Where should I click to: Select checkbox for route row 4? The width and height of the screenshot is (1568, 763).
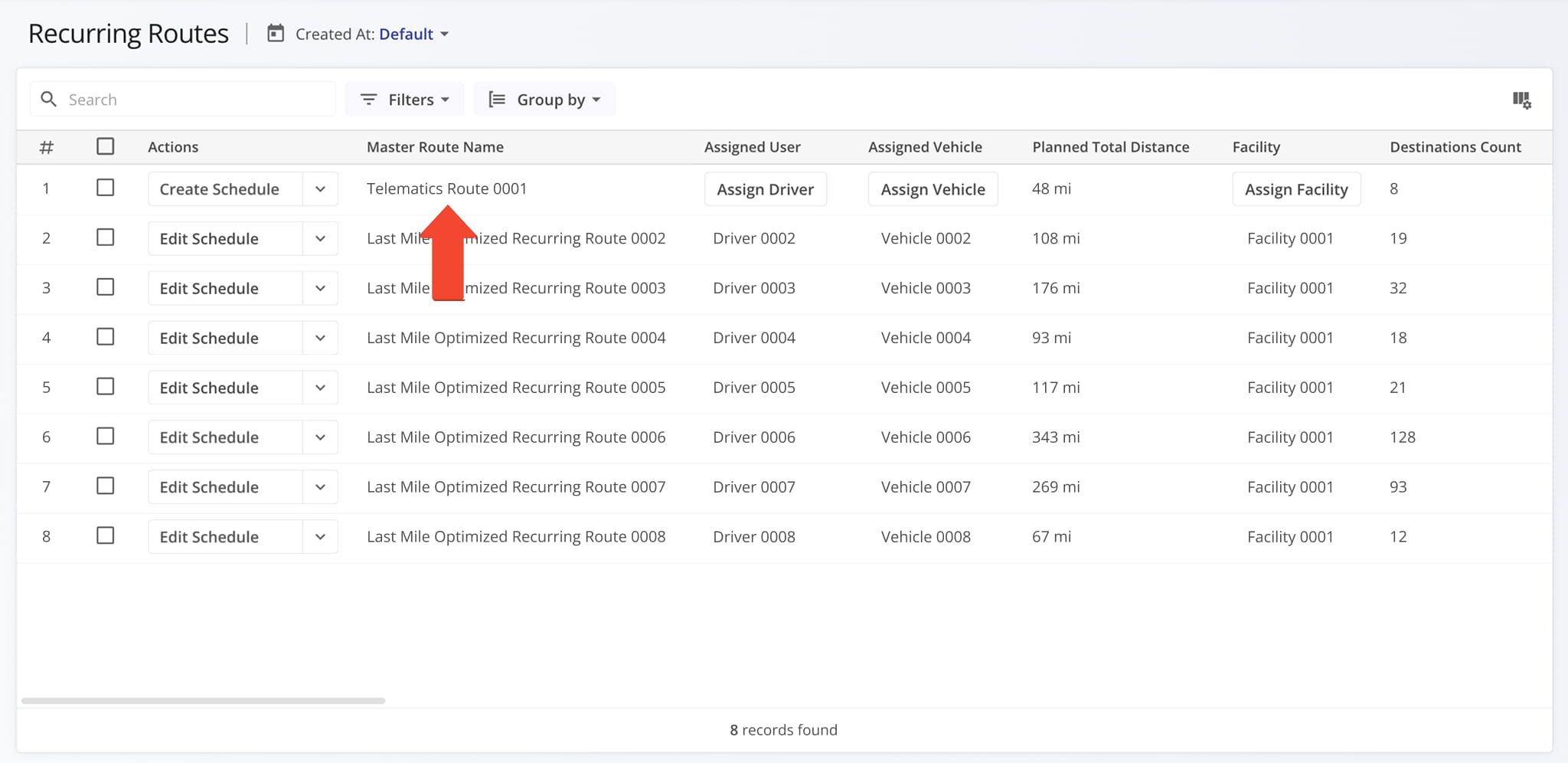(106, 337)
